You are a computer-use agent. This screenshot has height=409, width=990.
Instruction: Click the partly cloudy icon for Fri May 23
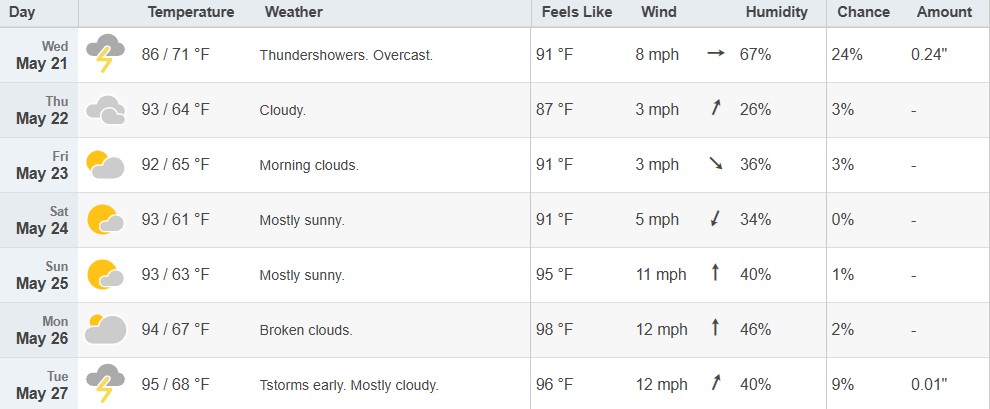(x=105, y=165)
